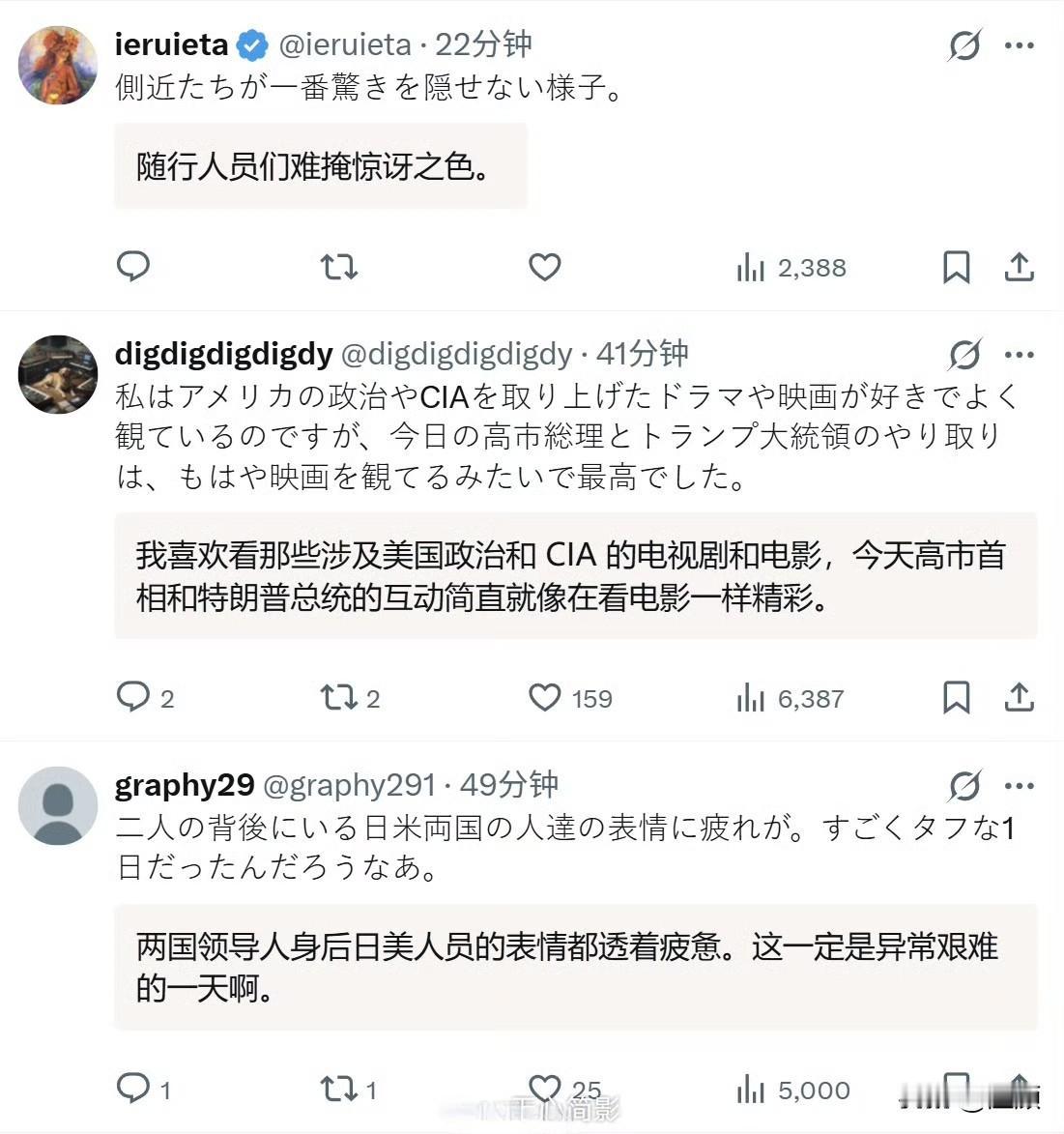Open more options on graphy29's tweet
1064x1134 pixels.
[1020, 786]
